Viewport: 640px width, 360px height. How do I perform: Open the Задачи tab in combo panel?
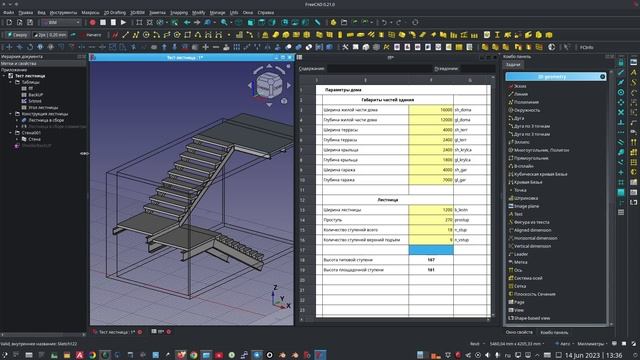(513, 65)
